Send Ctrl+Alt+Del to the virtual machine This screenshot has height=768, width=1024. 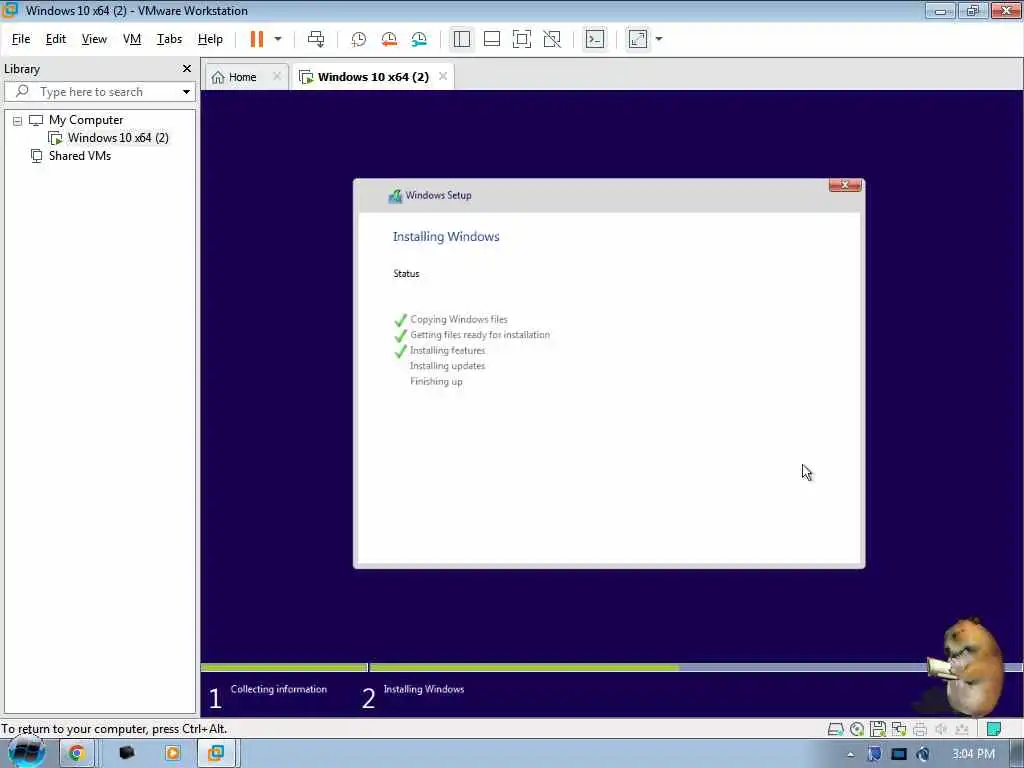(316, 39)
